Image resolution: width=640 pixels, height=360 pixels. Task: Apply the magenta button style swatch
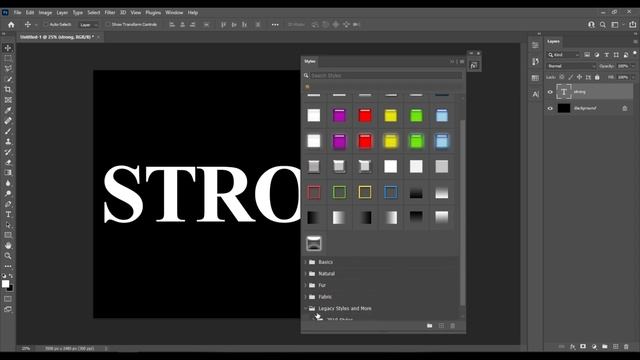pyautogui.click(x=339, y=116)
